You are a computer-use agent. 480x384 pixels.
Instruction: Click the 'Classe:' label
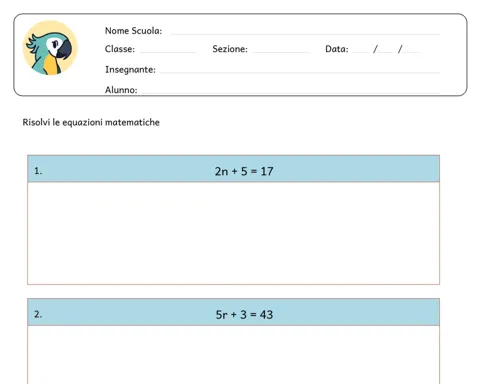(120, 49)
